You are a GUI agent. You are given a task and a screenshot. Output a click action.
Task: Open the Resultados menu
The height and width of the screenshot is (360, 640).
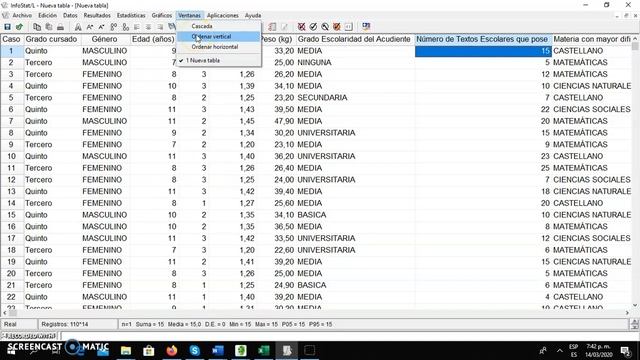pyautogui.click(x=97, y=16)
